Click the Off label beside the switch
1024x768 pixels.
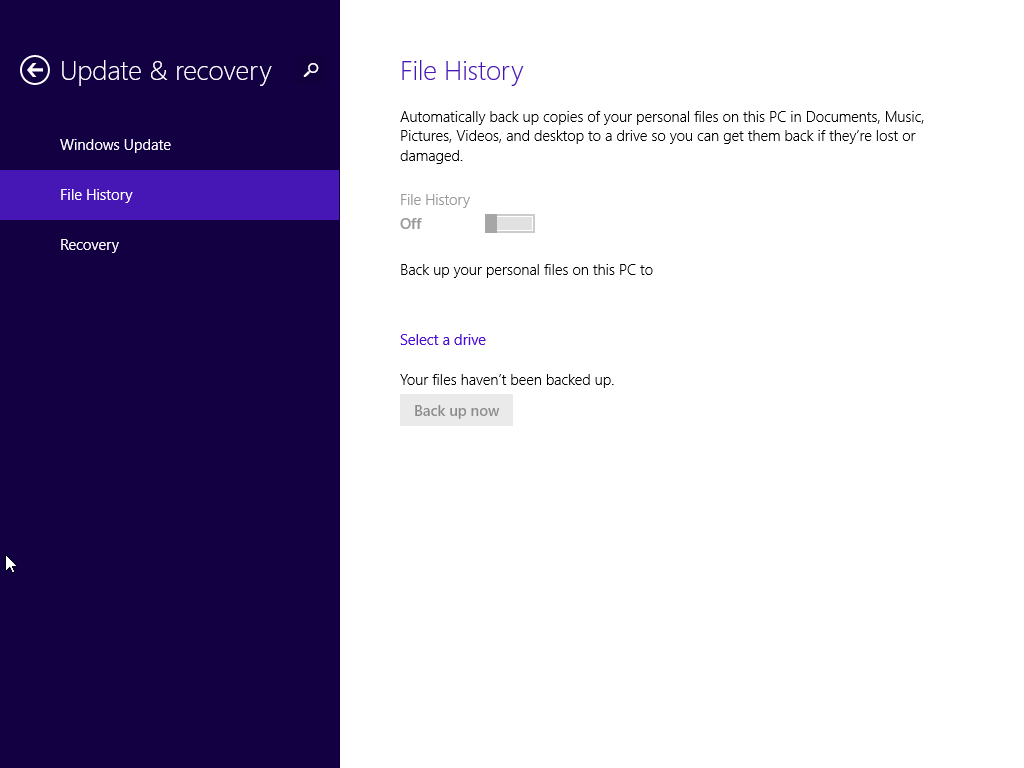click(411, 224)
